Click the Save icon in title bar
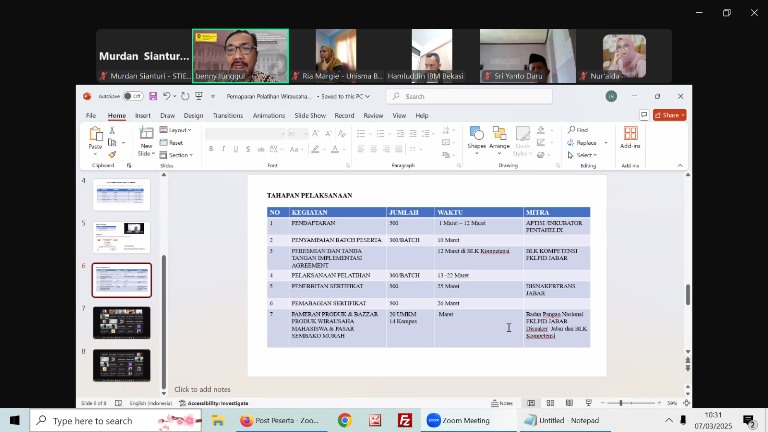This screenshot has width=768, height=432. click(152, 96)
